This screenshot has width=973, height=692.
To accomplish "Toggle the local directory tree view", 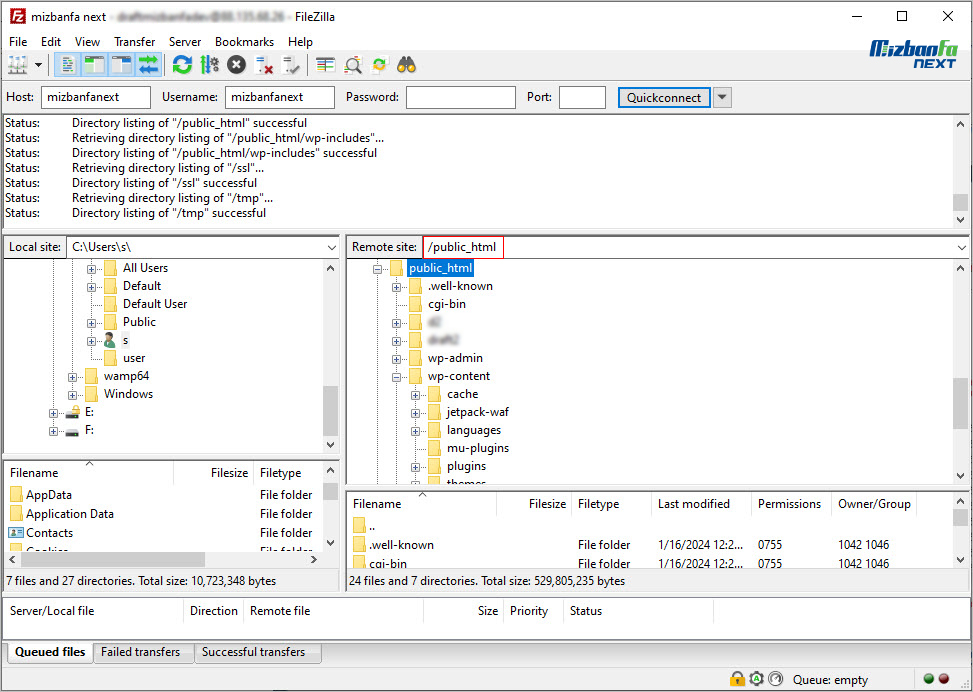I will pos(94,65).
